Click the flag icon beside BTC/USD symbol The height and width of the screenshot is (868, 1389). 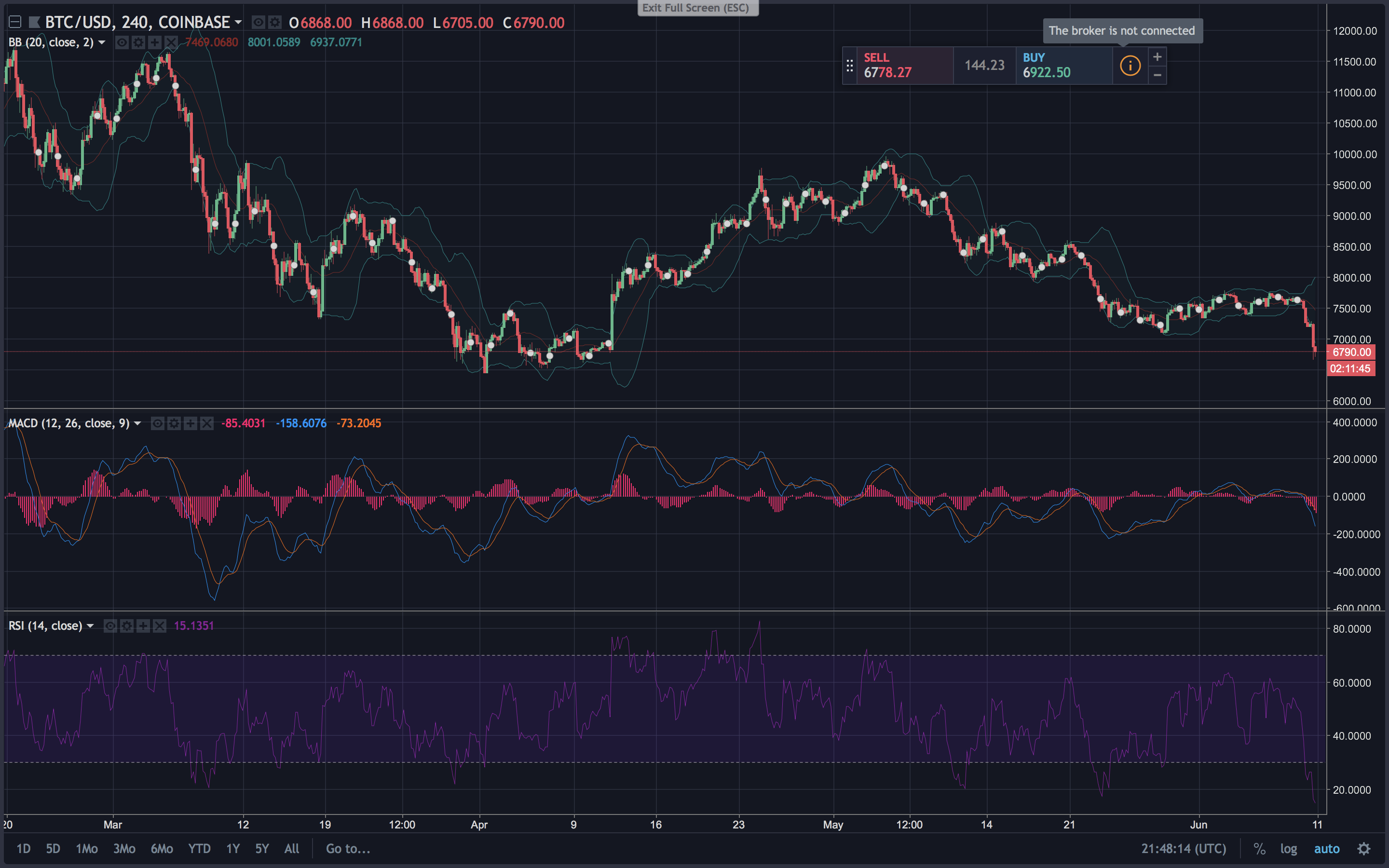(34, 22)
